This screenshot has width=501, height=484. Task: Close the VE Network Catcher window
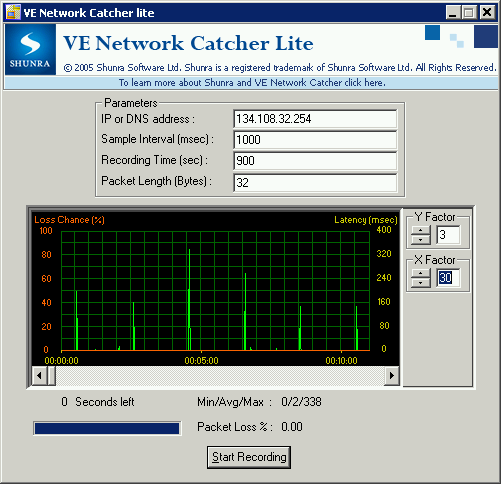pos(487,13)
